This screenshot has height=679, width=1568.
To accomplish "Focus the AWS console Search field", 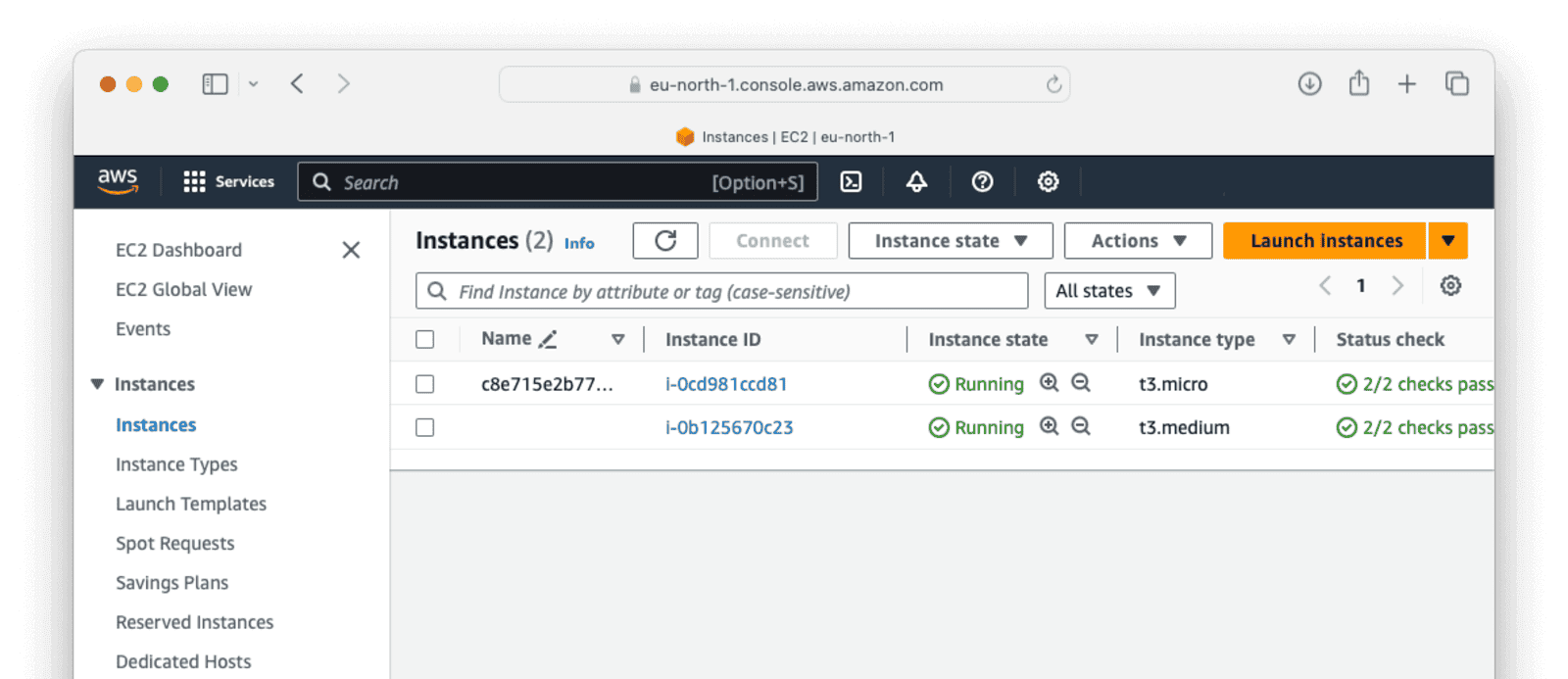I will 558,182.
